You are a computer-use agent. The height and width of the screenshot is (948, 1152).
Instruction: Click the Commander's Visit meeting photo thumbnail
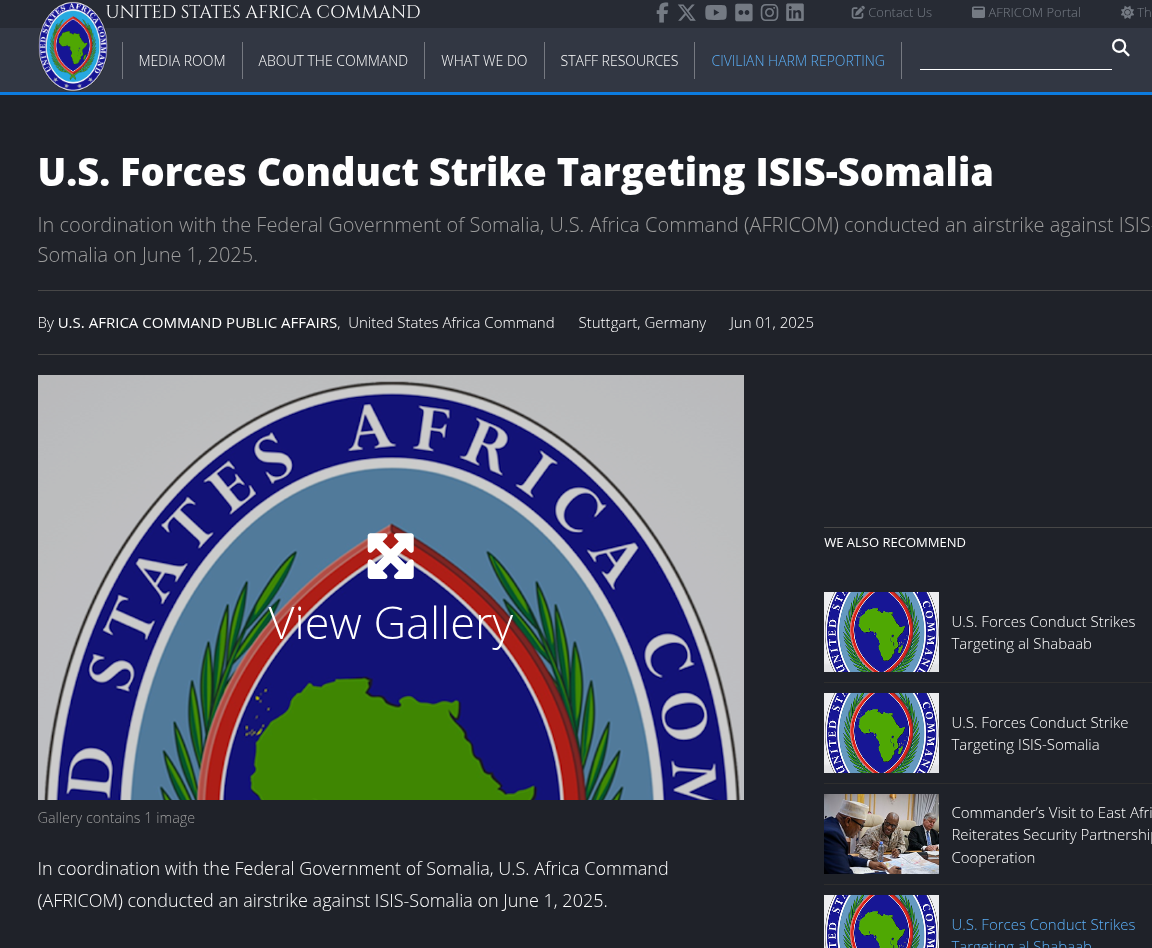(x=882, y=834)
